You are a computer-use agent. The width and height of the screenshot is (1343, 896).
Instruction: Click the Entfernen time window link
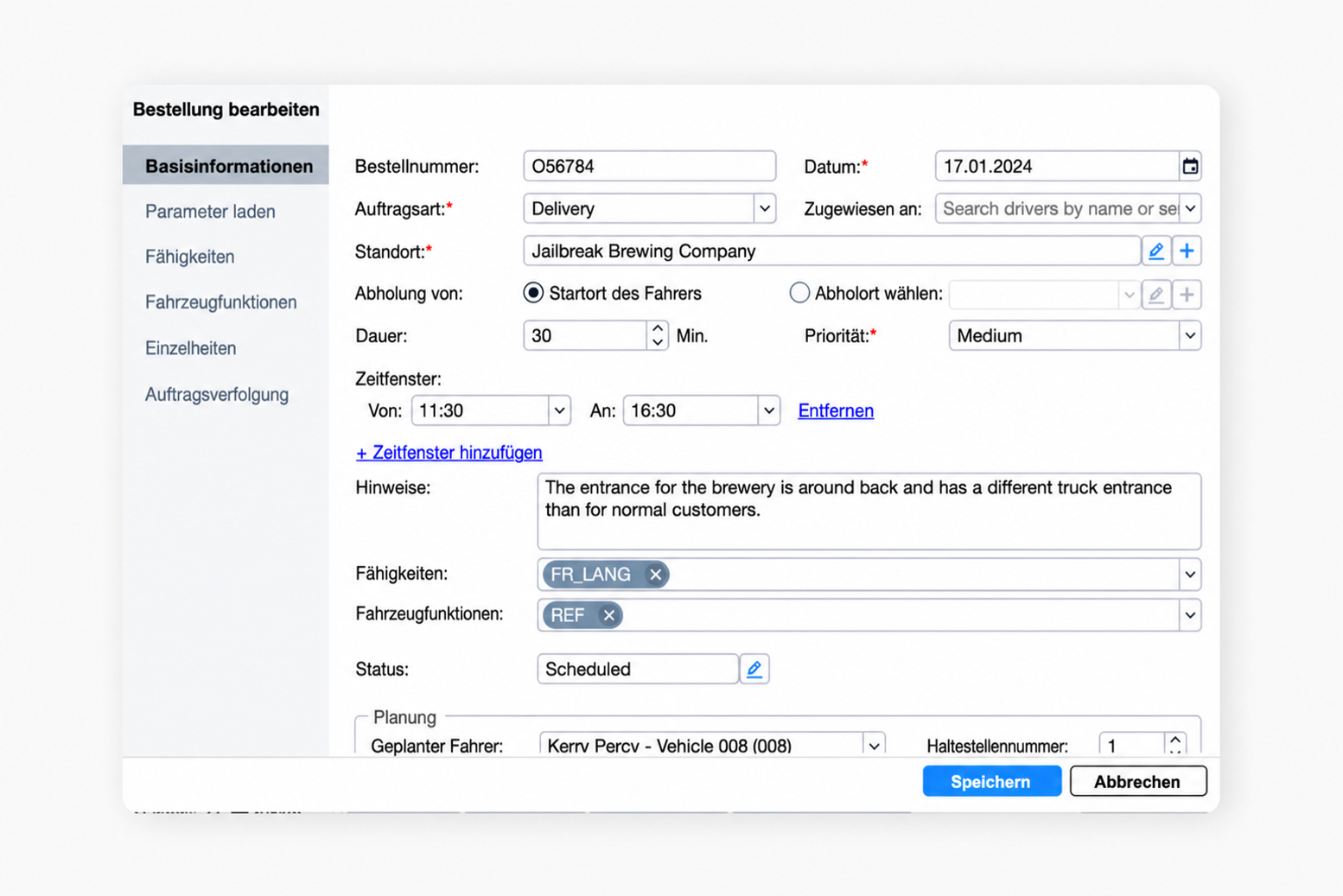point(836,410)
